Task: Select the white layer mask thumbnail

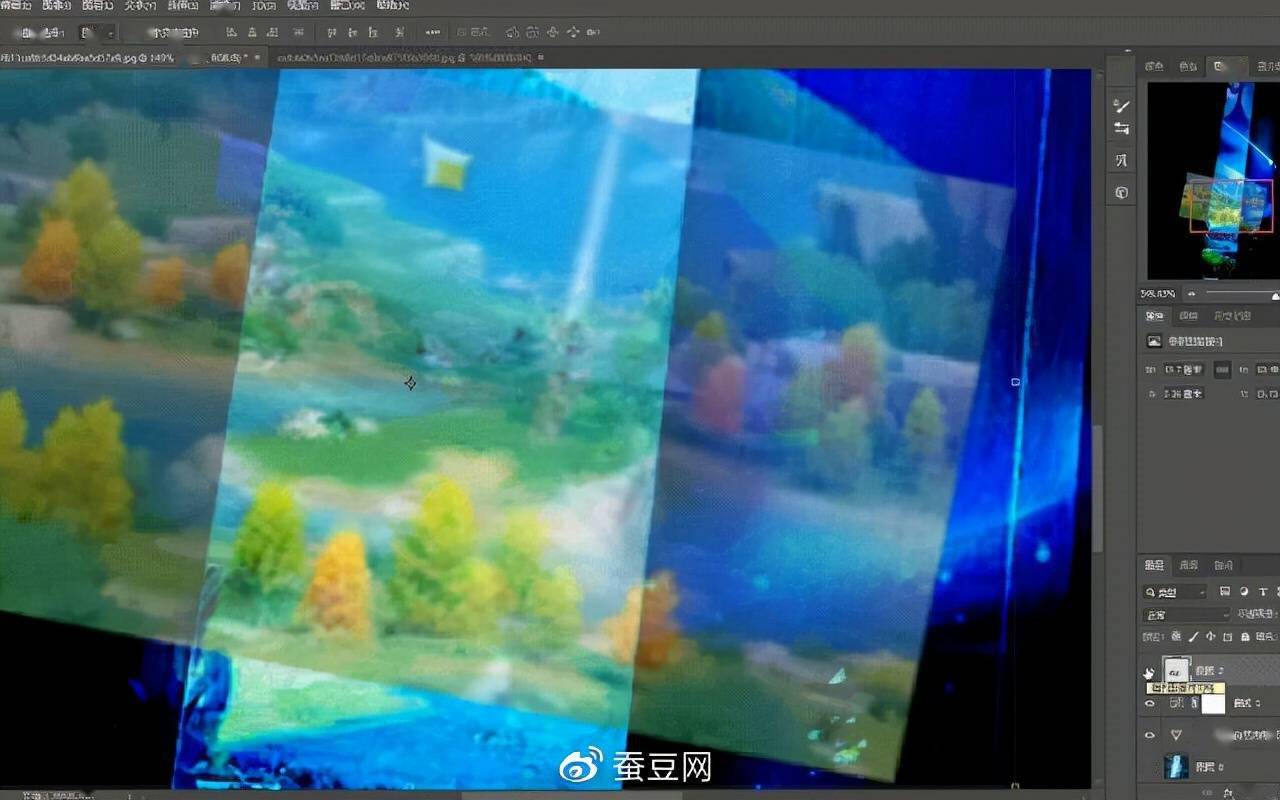Action: tap(1212, 704)
